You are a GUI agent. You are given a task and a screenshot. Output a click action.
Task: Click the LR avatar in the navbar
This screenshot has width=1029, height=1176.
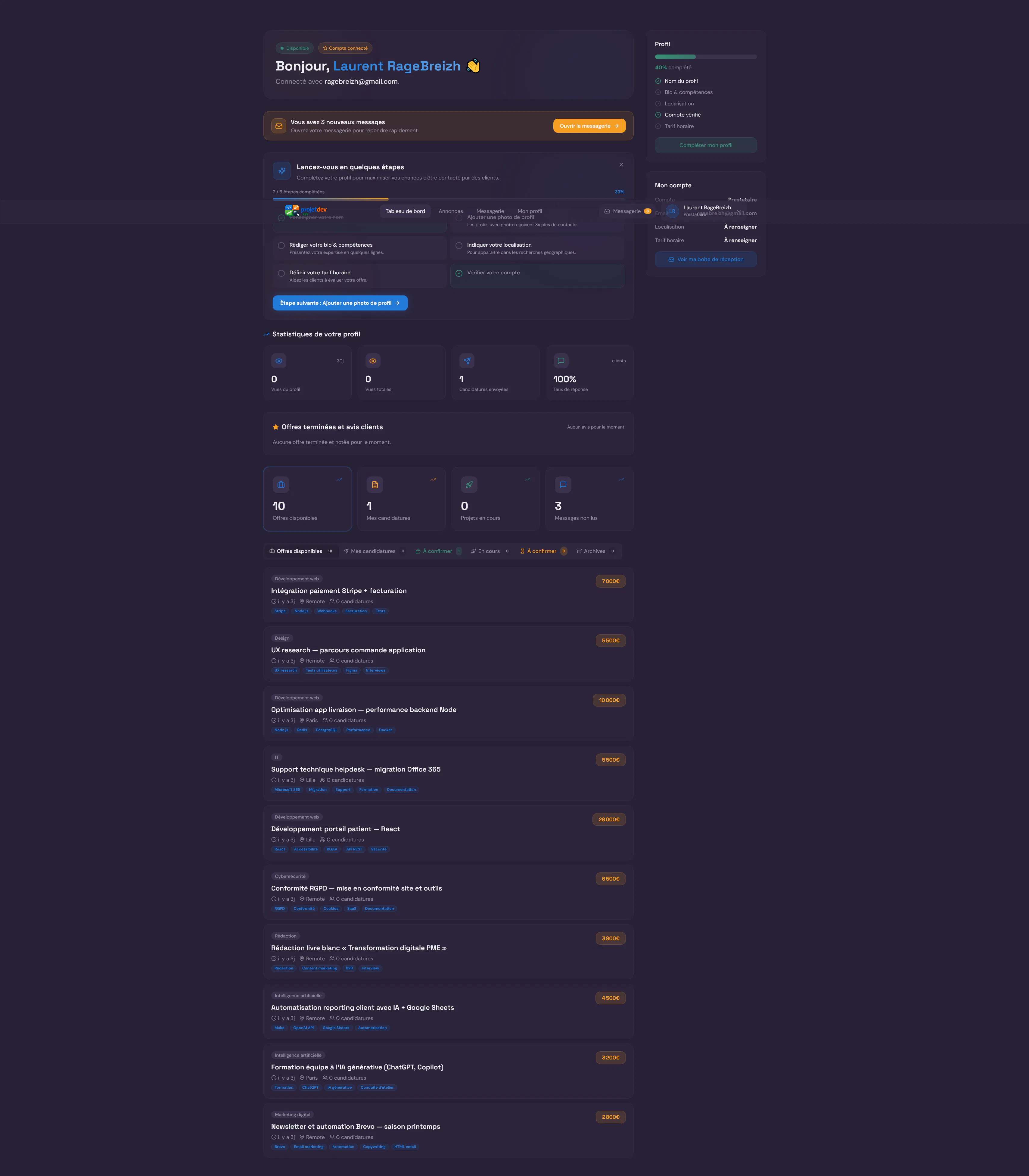[x=673, y=211]
